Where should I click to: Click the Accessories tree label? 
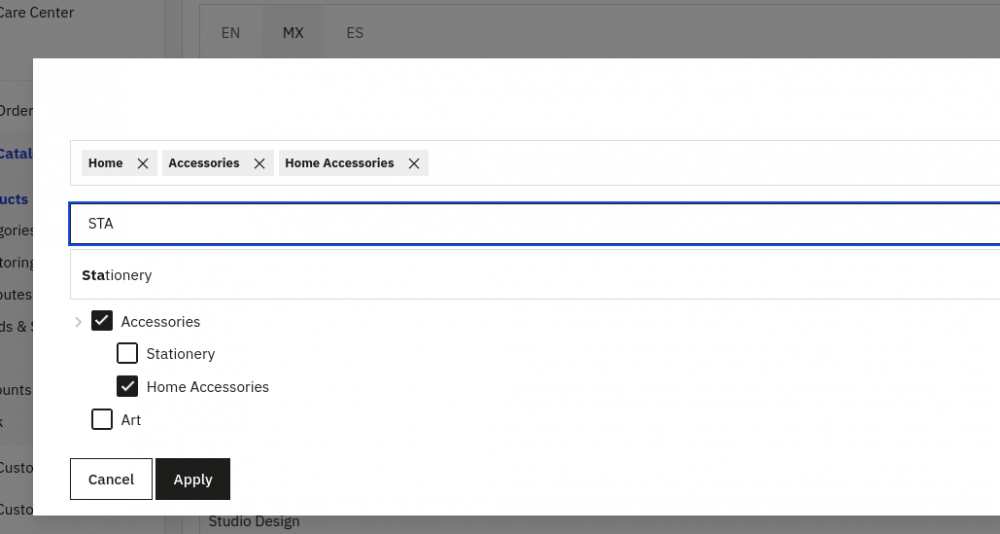pyautogui.click(x=160, y=322)
